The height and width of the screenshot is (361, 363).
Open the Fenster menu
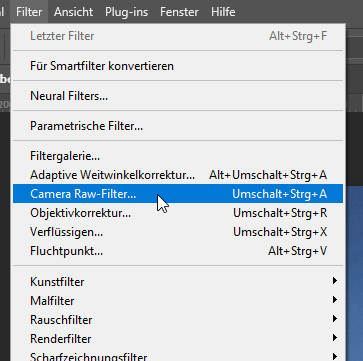pyautogui.click(x=179, y=12)
